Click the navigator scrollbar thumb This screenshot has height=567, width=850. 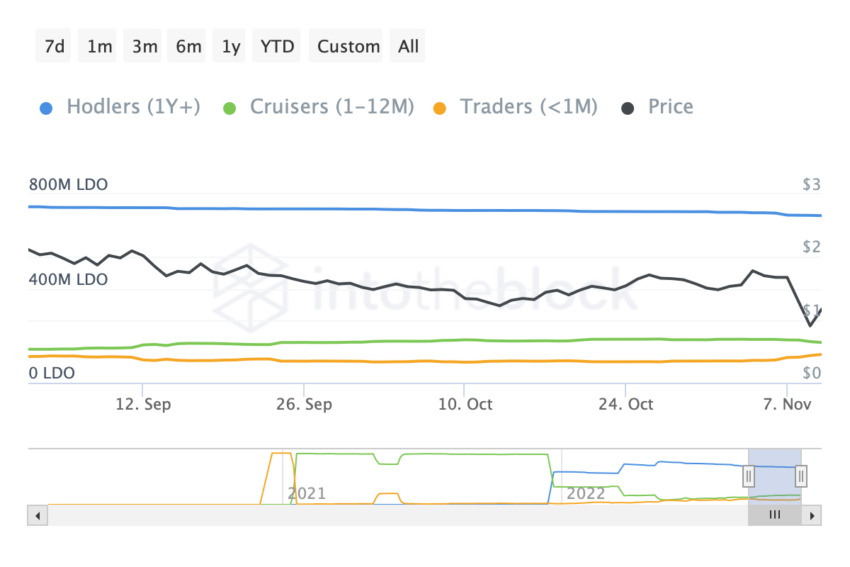coord(774,515)
